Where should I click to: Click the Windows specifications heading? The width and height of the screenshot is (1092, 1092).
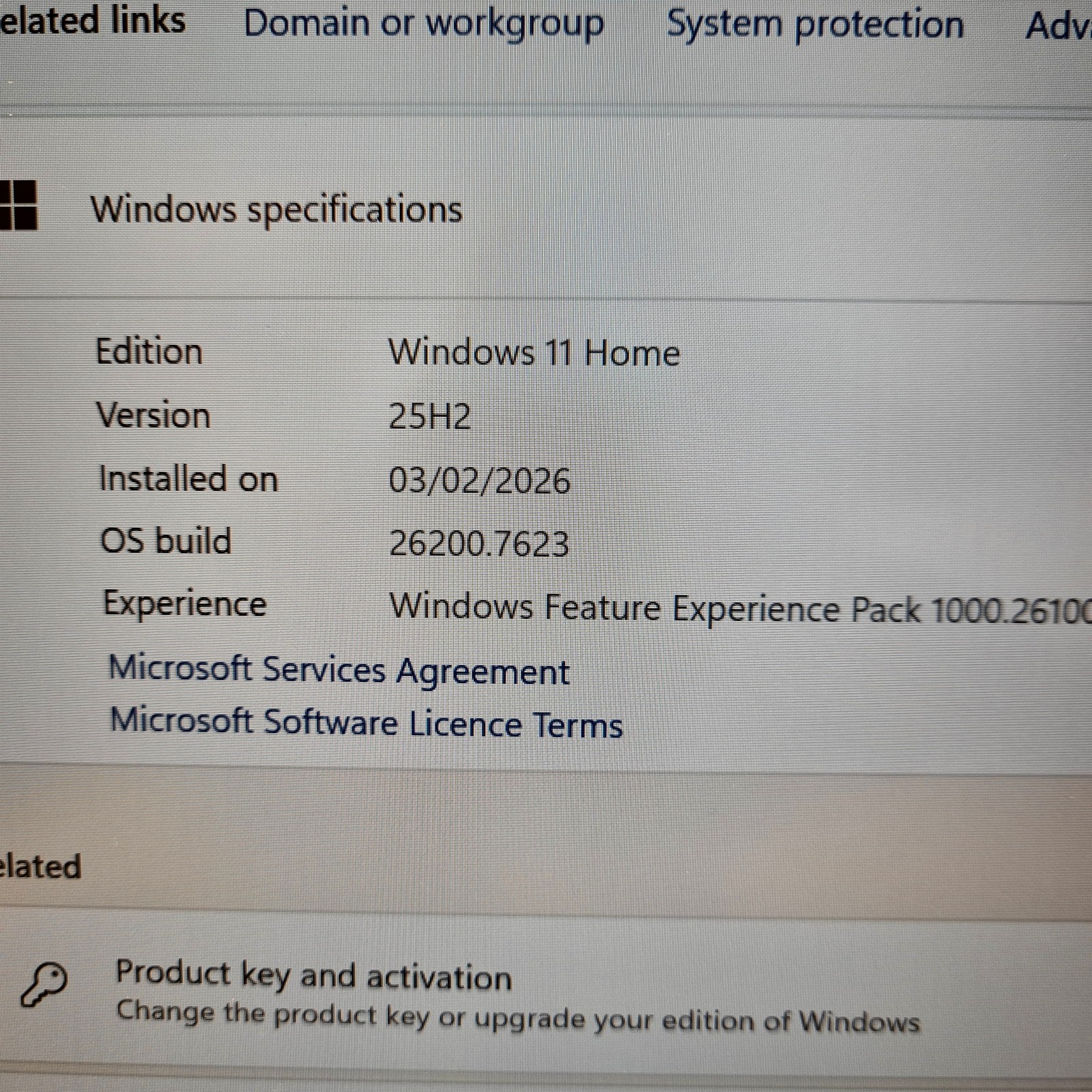276,209
